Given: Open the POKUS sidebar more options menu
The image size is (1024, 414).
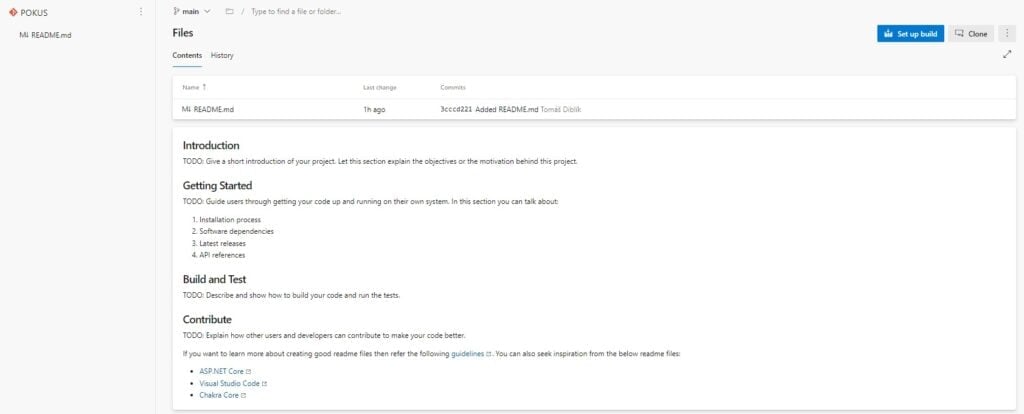Looking at the screenshot, I should point(140,12).
